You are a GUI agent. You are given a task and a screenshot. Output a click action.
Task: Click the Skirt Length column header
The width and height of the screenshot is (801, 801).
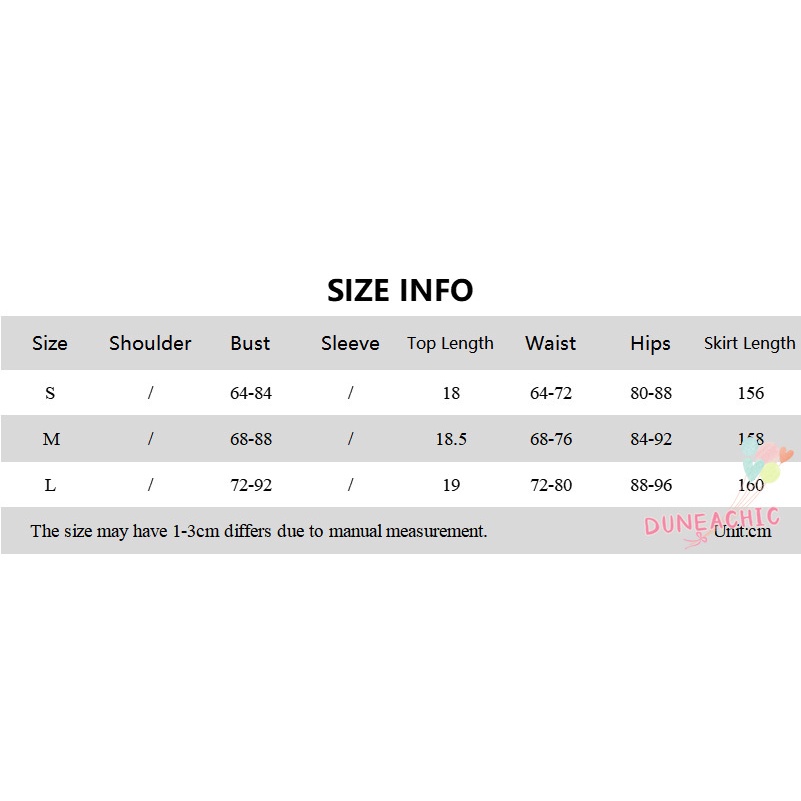point(750,343)
